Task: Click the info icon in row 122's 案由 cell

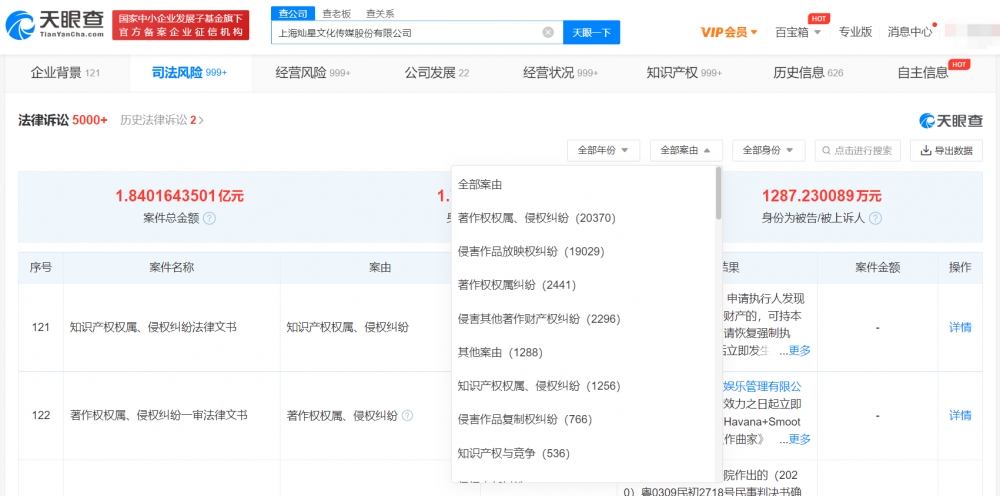Action: (x=407, y=416)
